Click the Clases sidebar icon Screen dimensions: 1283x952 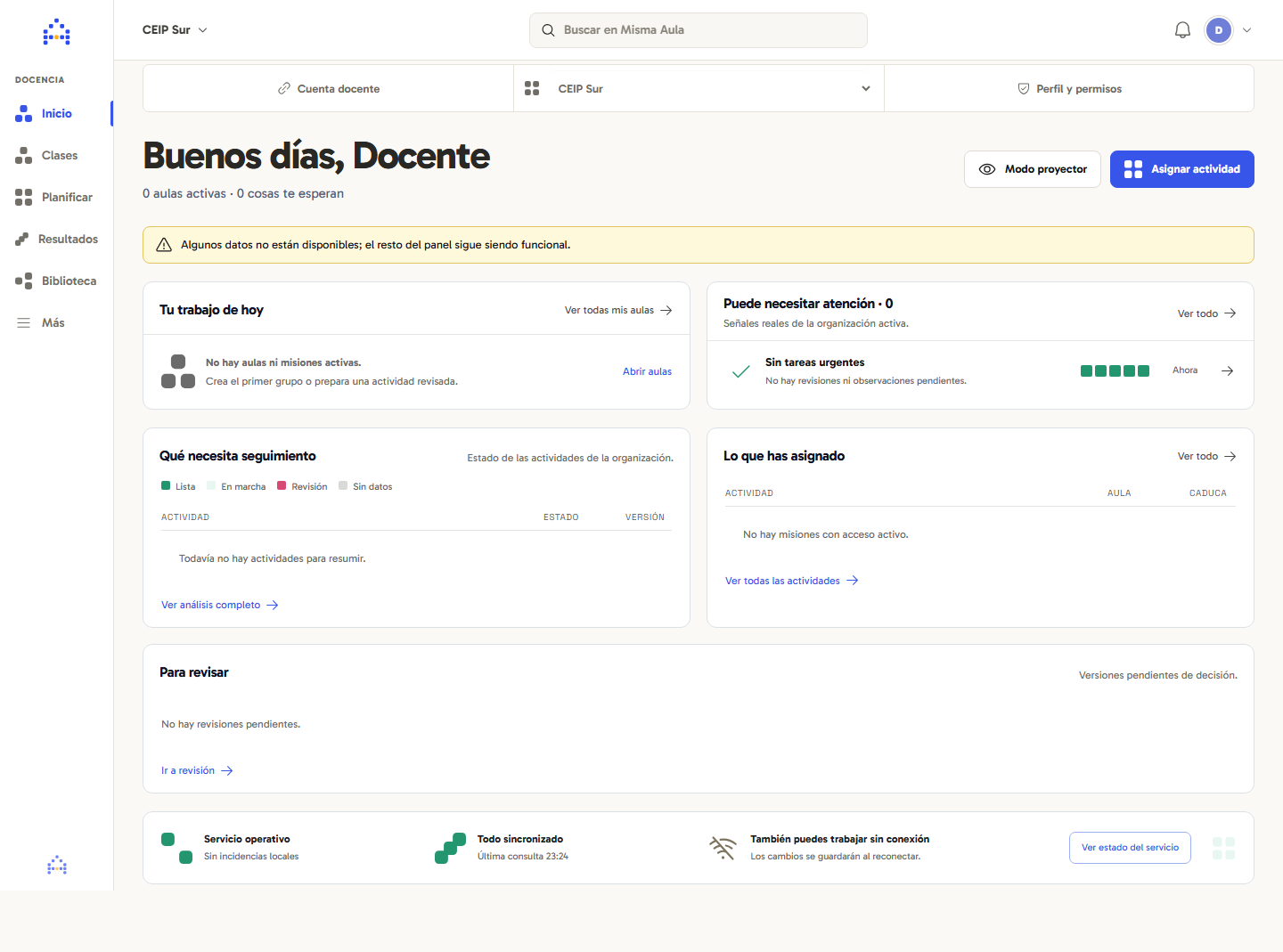pos(23,155)
